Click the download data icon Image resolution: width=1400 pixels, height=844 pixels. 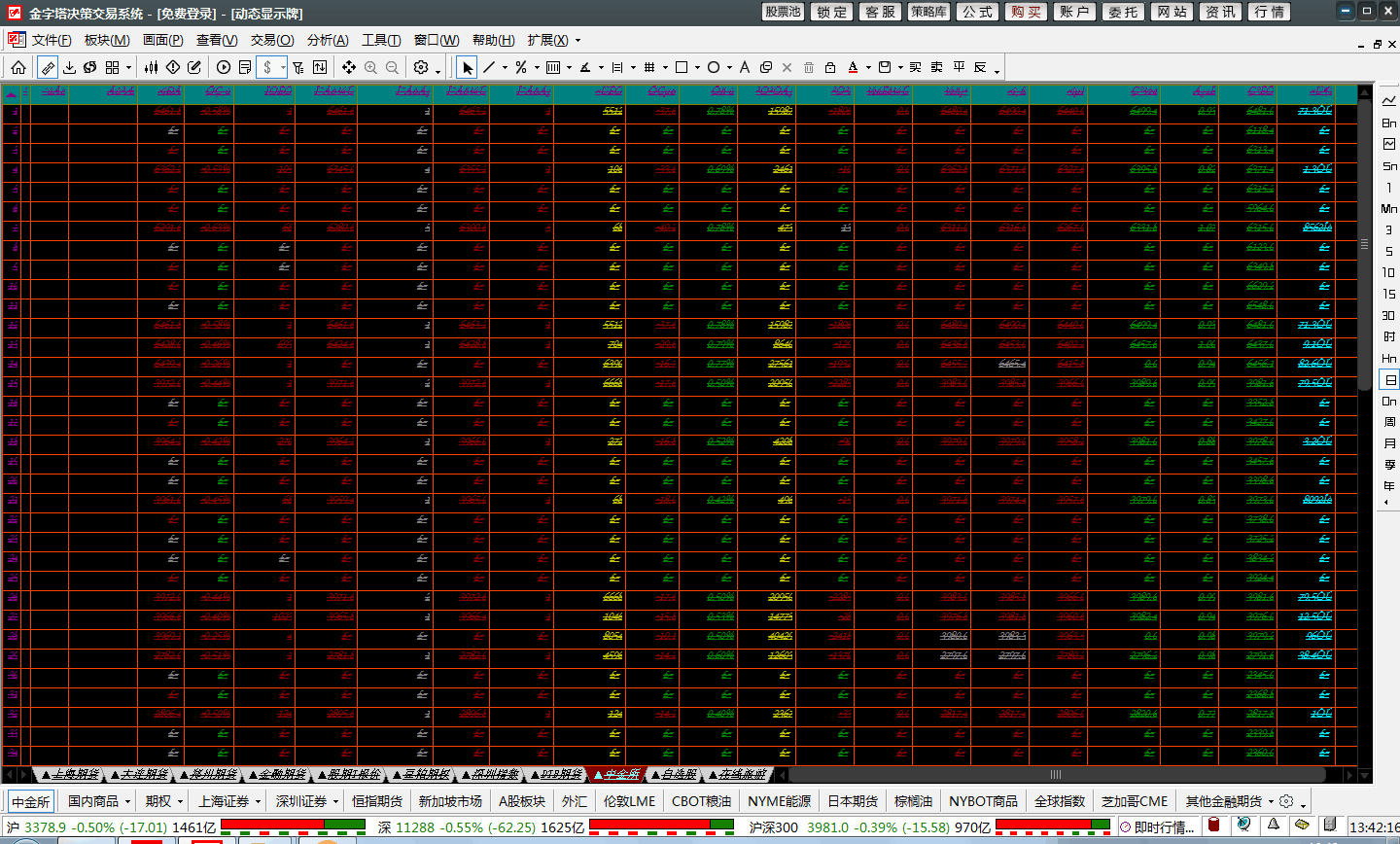pyautogui.click(x=69, y=67)
